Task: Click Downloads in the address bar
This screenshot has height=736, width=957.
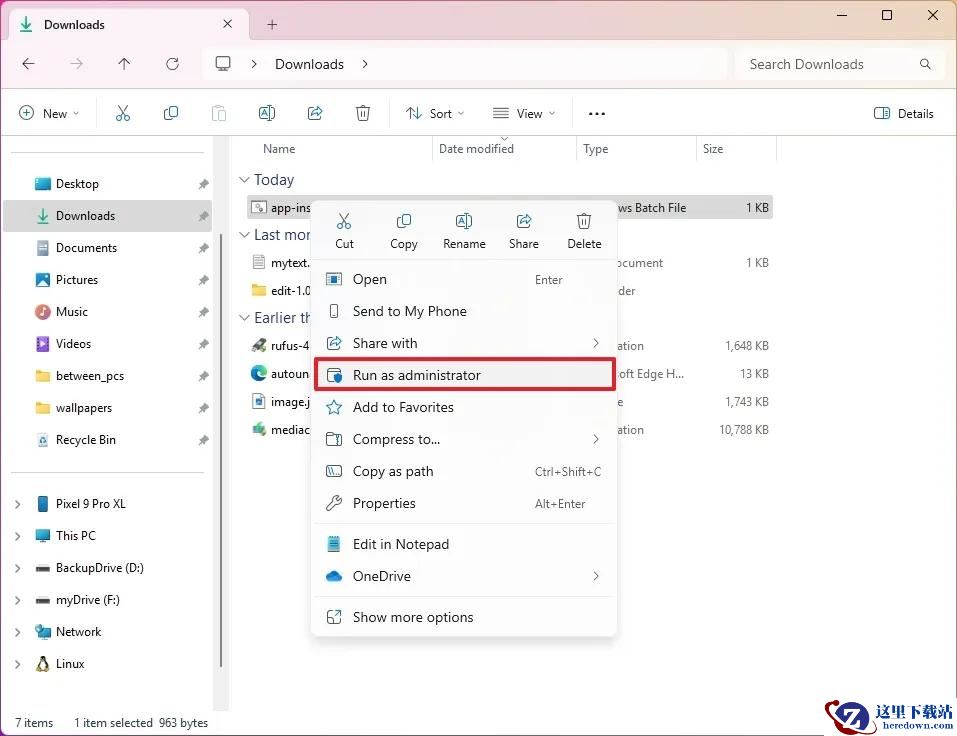Action: pyautogui.click(x=309, y=64)
